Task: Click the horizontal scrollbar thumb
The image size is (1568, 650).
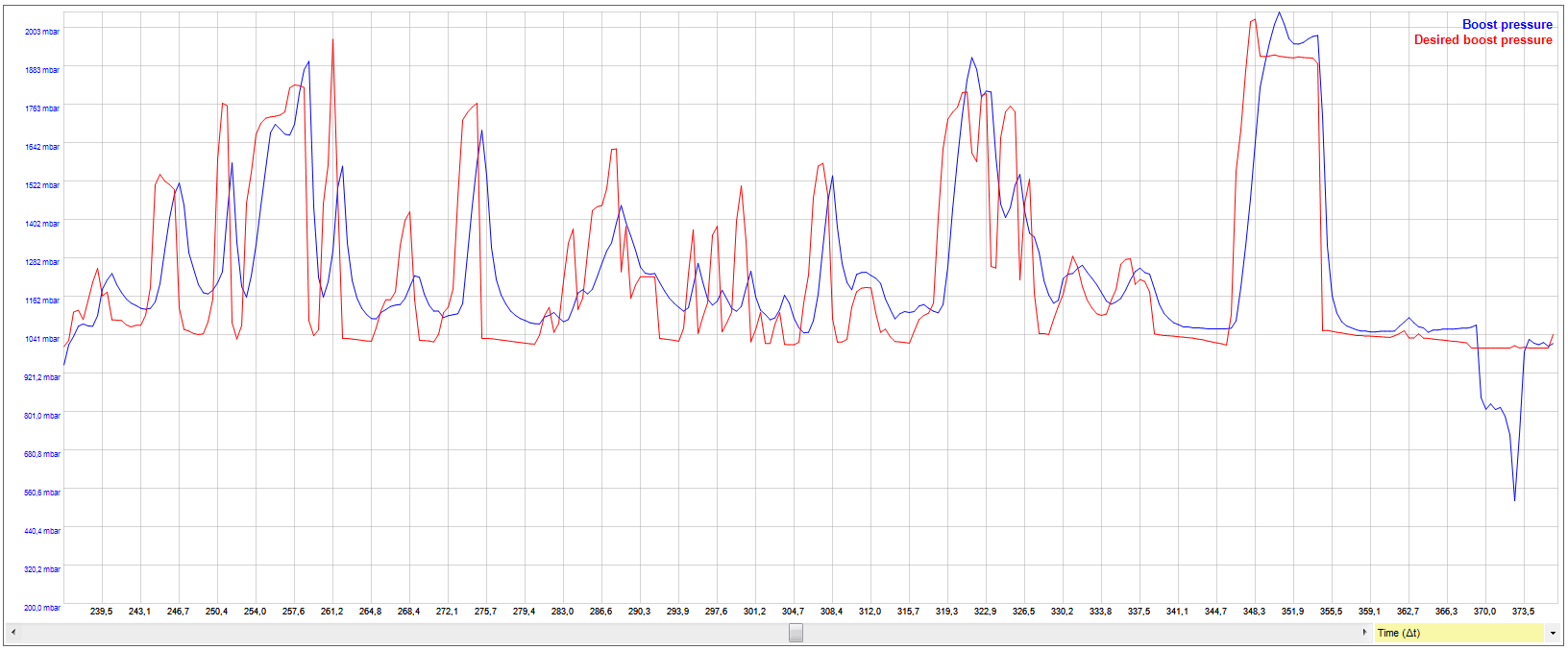Action: coord(796,633)
